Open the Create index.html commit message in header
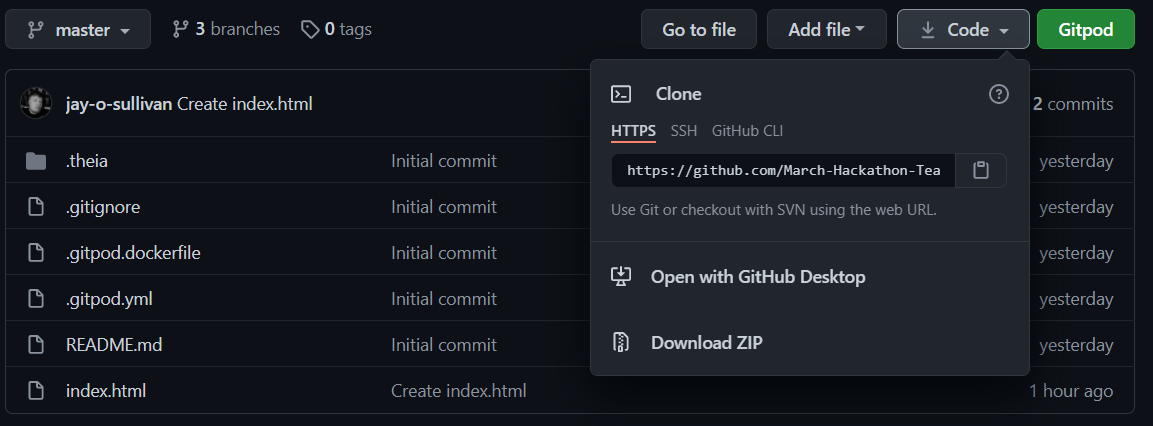The image size is (1153, 426). point(245,104)
